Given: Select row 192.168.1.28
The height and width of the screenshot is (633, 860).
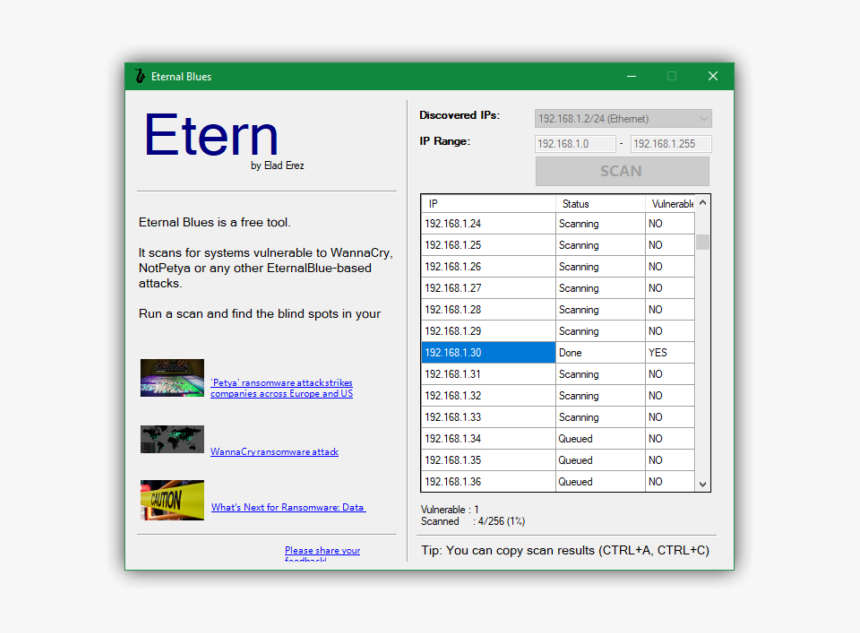Looking at the screenshot, I should pyautogui.click(x=558, y=310).
